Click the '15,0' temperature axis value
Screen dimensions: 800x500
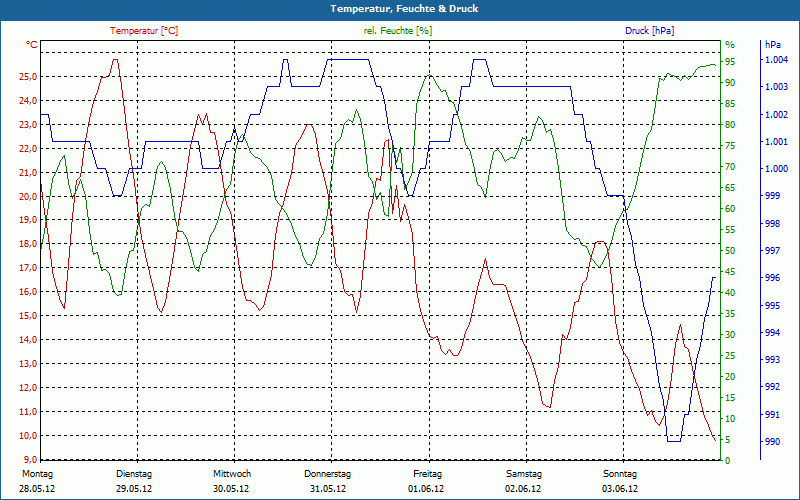point(28,316)
